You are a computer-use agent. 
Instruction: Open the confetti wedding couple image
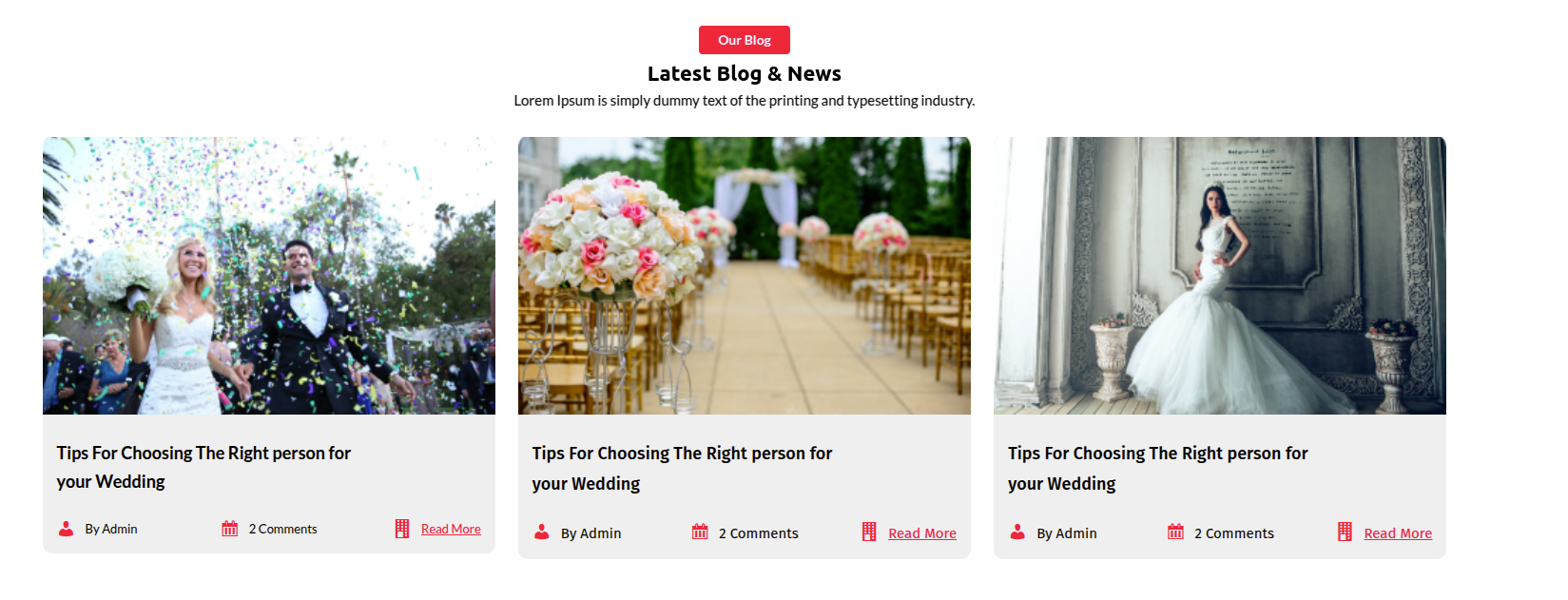(x=269, y=276)
